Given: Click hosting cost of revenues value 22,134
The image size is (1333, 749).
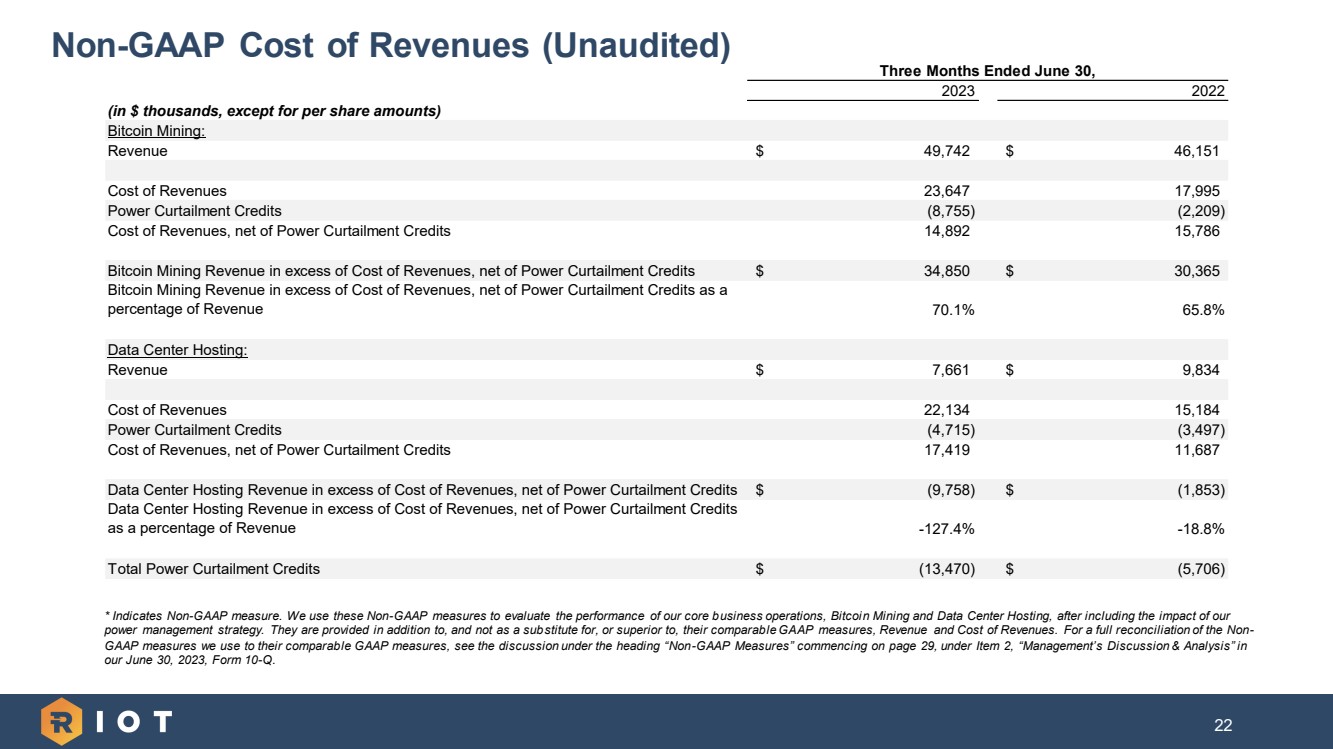Looking at the screenshot, I should 946,410.
